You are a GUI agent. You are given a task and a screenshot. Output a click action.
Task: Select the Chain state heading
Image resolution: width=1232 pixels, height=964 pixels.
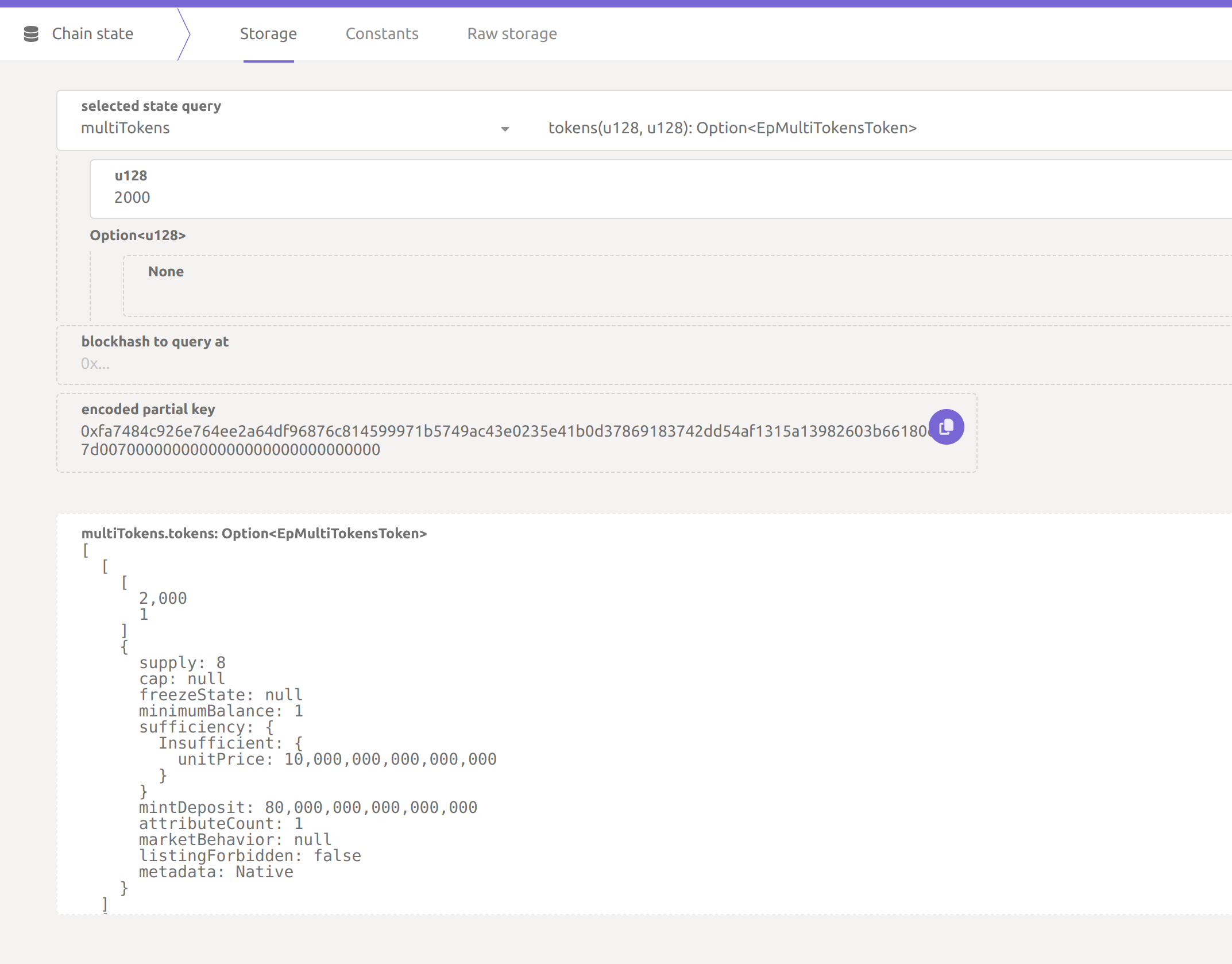92,34
